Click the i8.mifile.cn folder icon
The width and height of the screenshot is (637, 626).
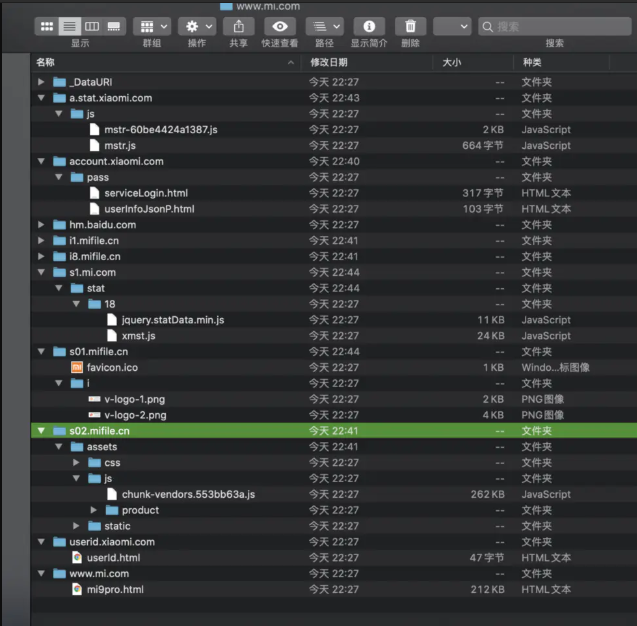click(x=59, y=256)
